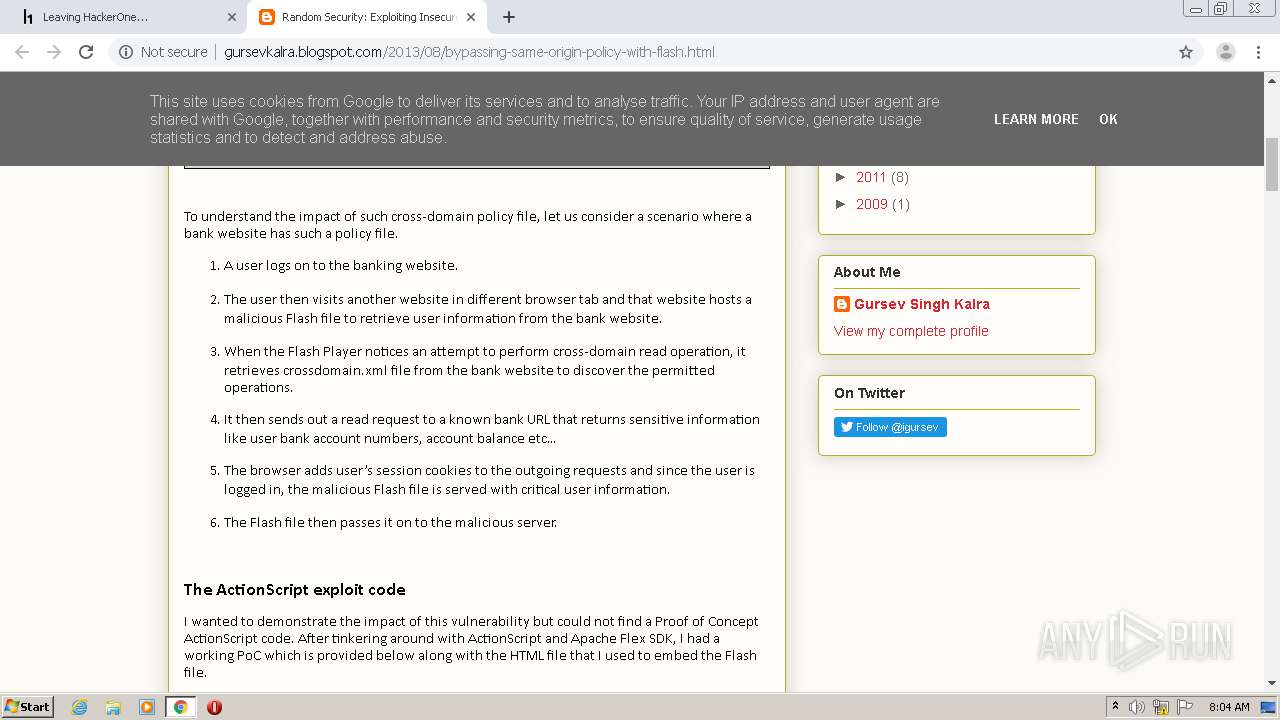Click the red Opera taskbar icon
The image size is (1280, 720).
click(x=214, y=707)
